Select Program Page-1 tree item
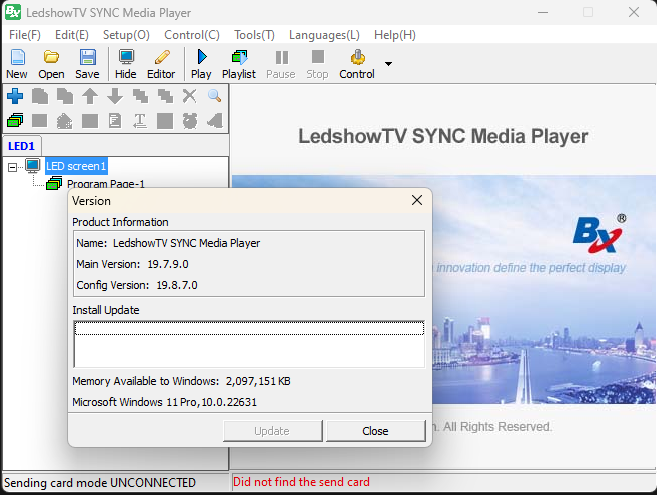The height and width of the screenshot is (495, 657). 106,184
